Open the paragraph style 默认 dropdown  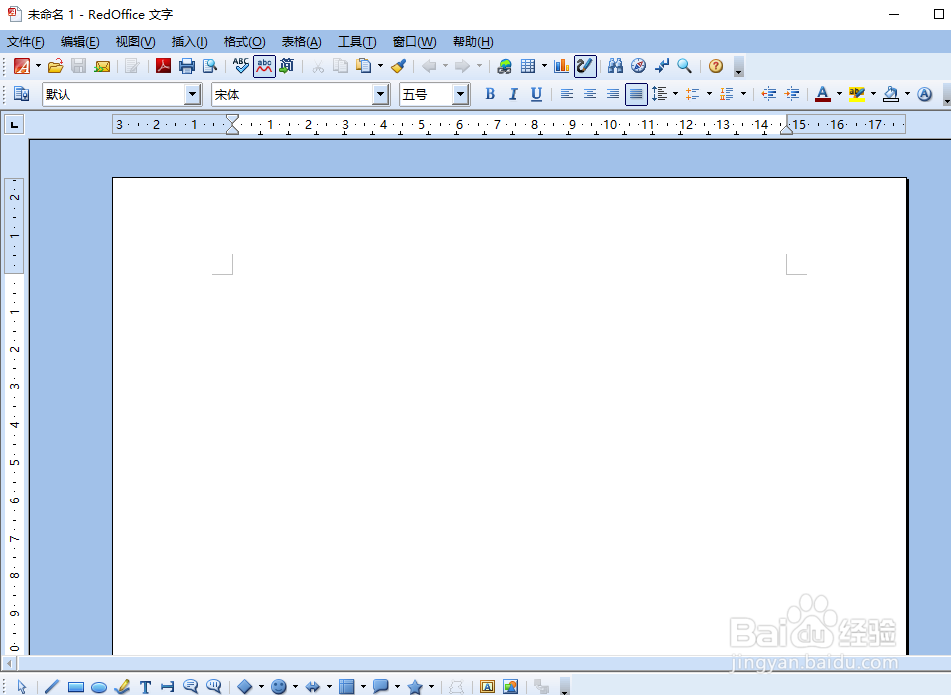pyautogui.click(x=193, y=95)
